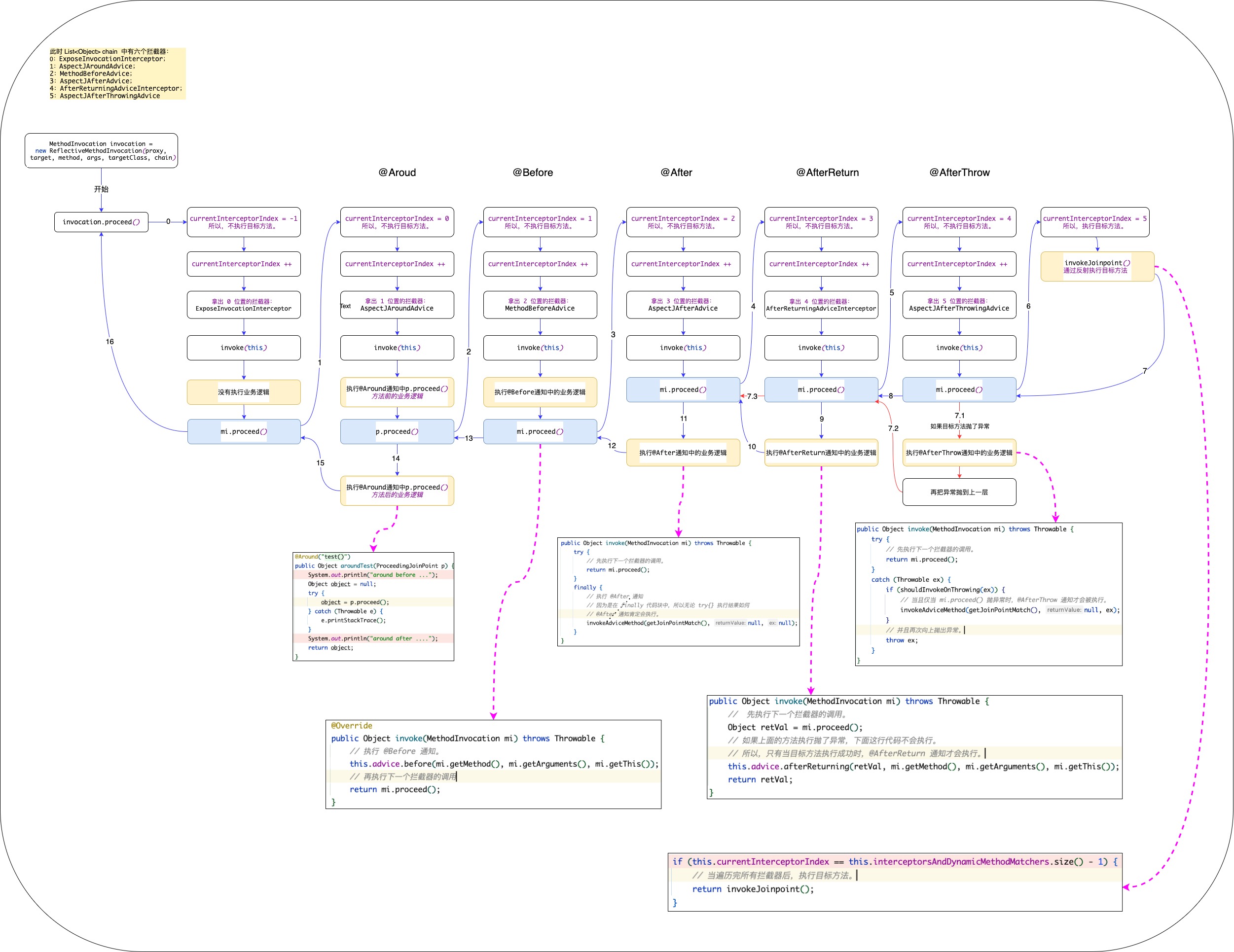1234x952 pixels.
Task: Click the @Around("test()") code snippet
Action: coord(373,606)
